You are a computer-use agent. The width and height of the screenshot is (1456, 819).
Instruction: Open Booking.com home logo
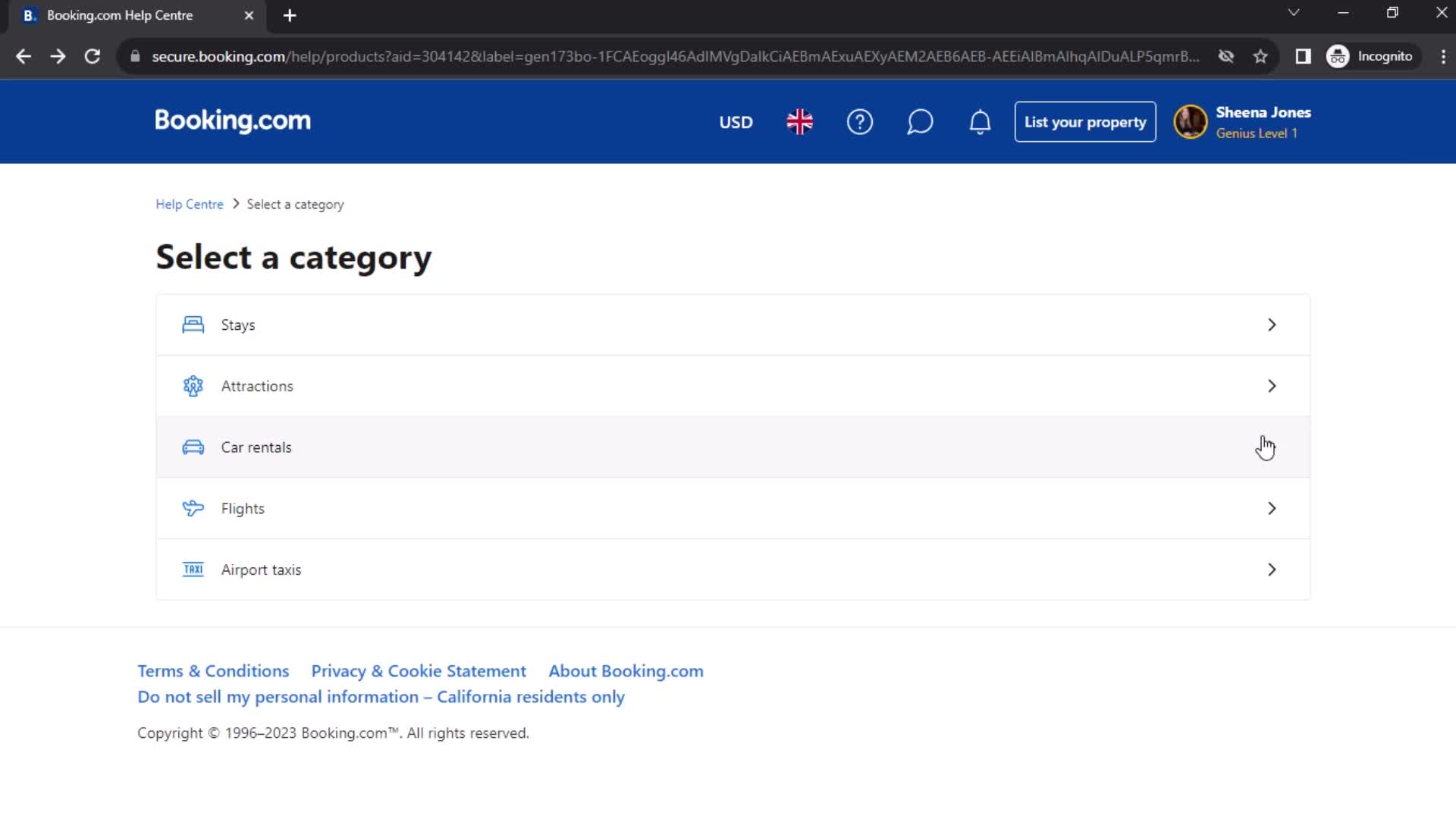(x=233, y=121)
